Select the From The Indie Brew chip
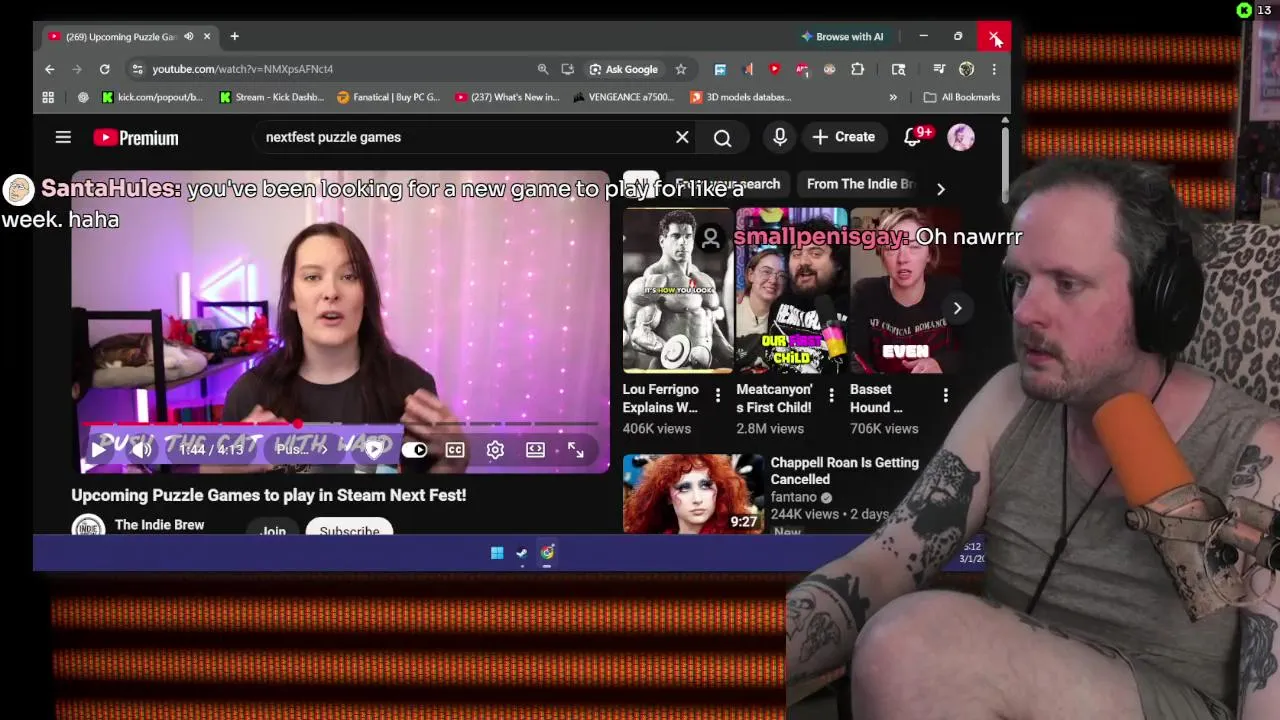The height and width of the screenshot is (720, 1280). click(860, 184)
